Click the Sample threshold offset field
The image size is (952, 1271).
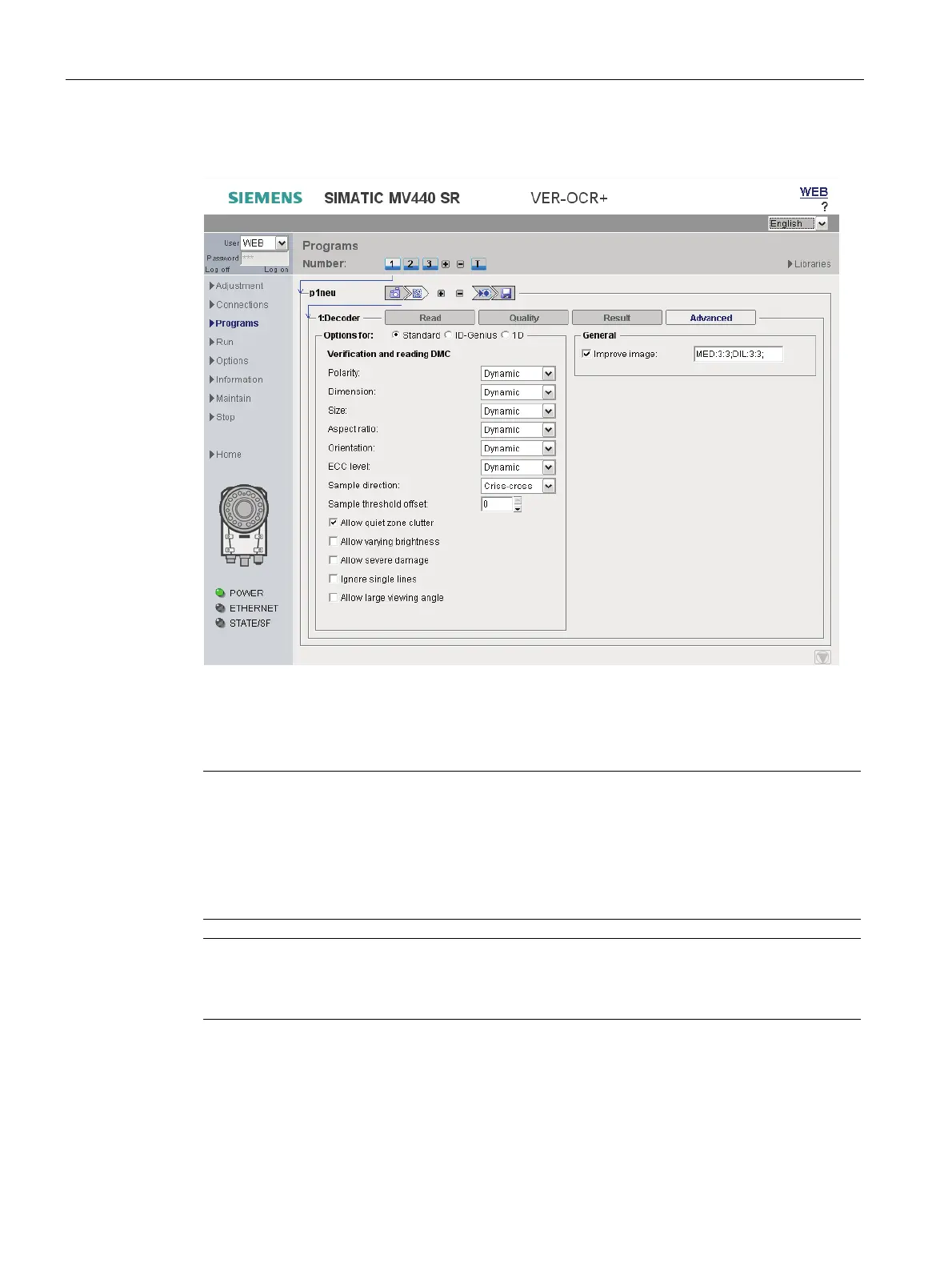[497, 504]
